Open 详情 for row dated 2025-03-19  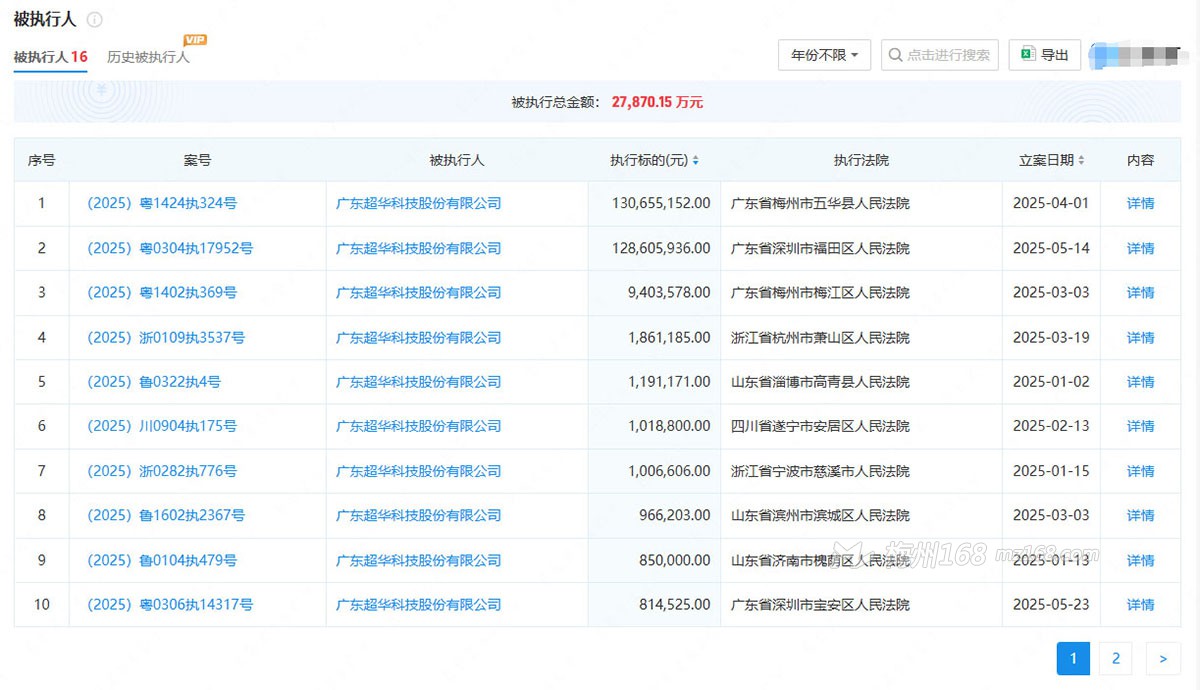click(1140, 337)
